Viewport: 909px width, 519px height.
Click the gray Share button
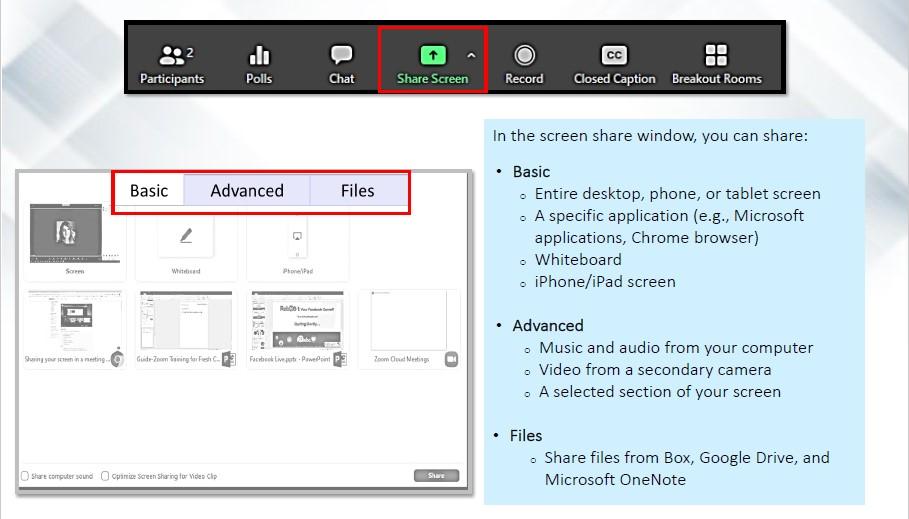coord(437,476)
